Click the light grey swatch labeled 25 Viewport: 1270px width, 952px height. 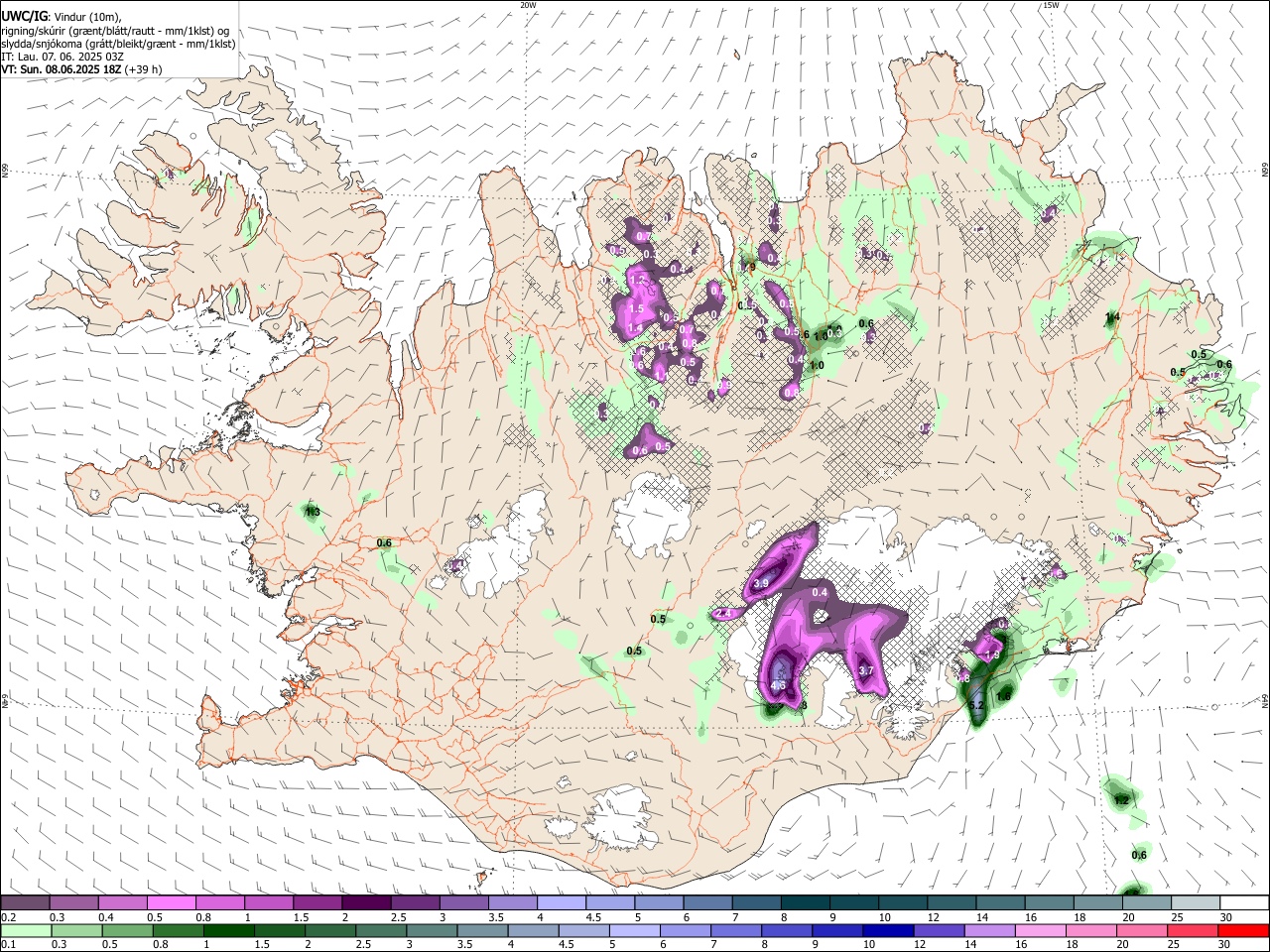click(x=1198, y=903)
